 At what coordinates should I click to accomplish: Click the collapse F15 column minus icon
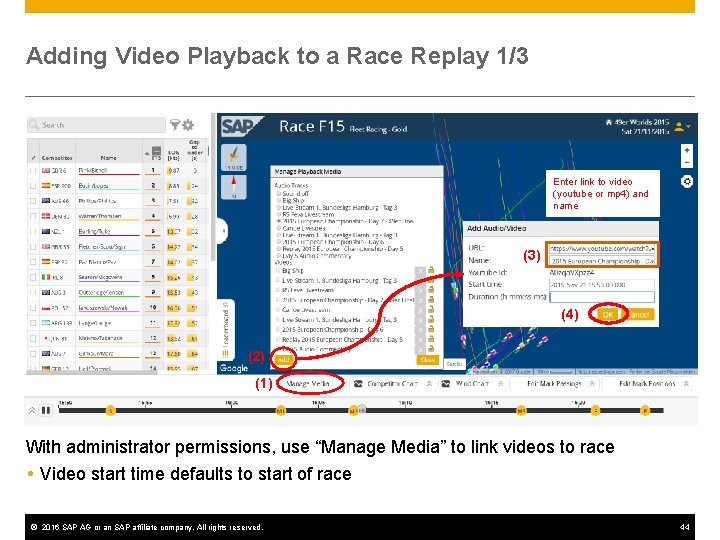tap(157, 151)
